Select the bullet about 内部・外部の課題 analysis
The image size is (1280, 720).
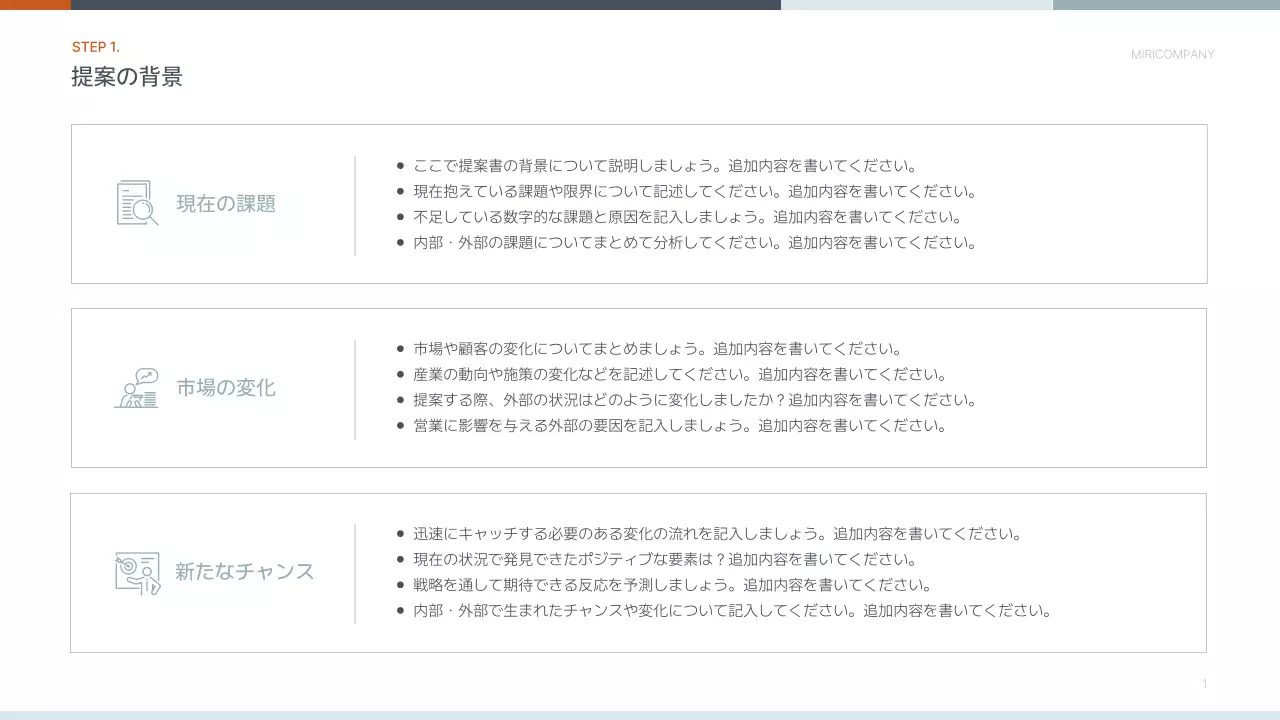tap(694, 241)
